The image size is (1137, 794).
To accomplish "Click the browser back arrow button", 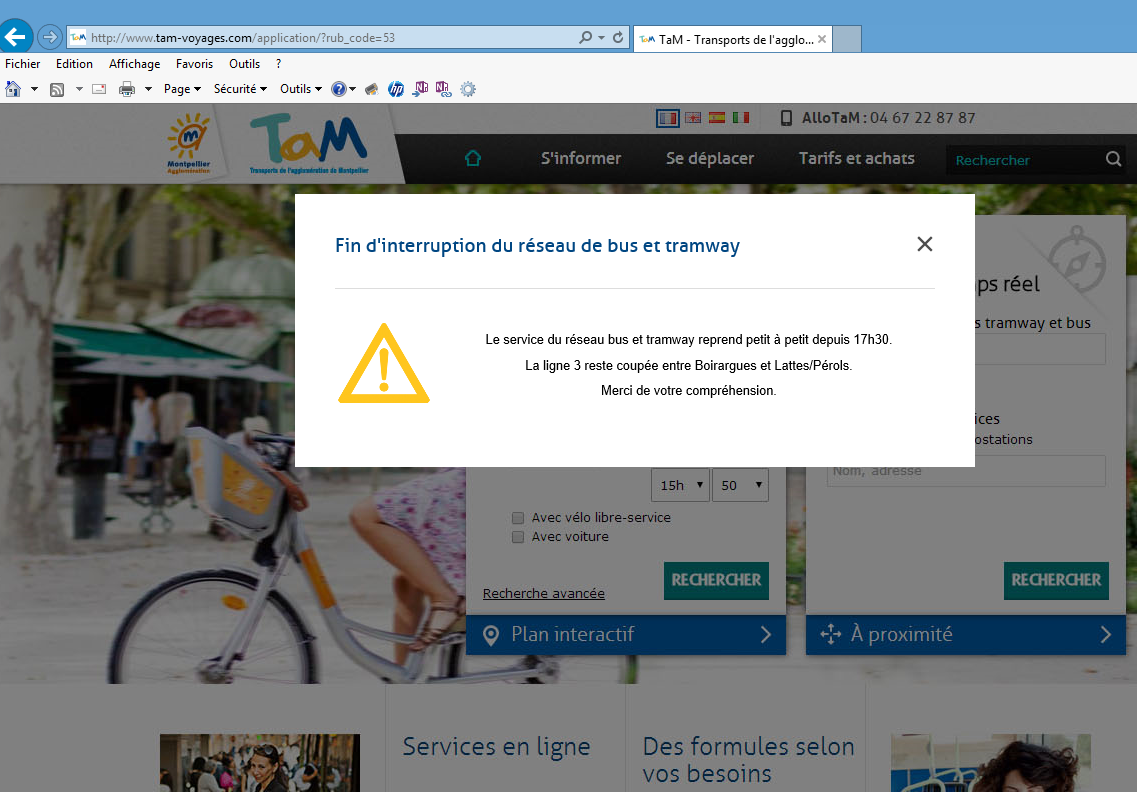I will 16,38.
